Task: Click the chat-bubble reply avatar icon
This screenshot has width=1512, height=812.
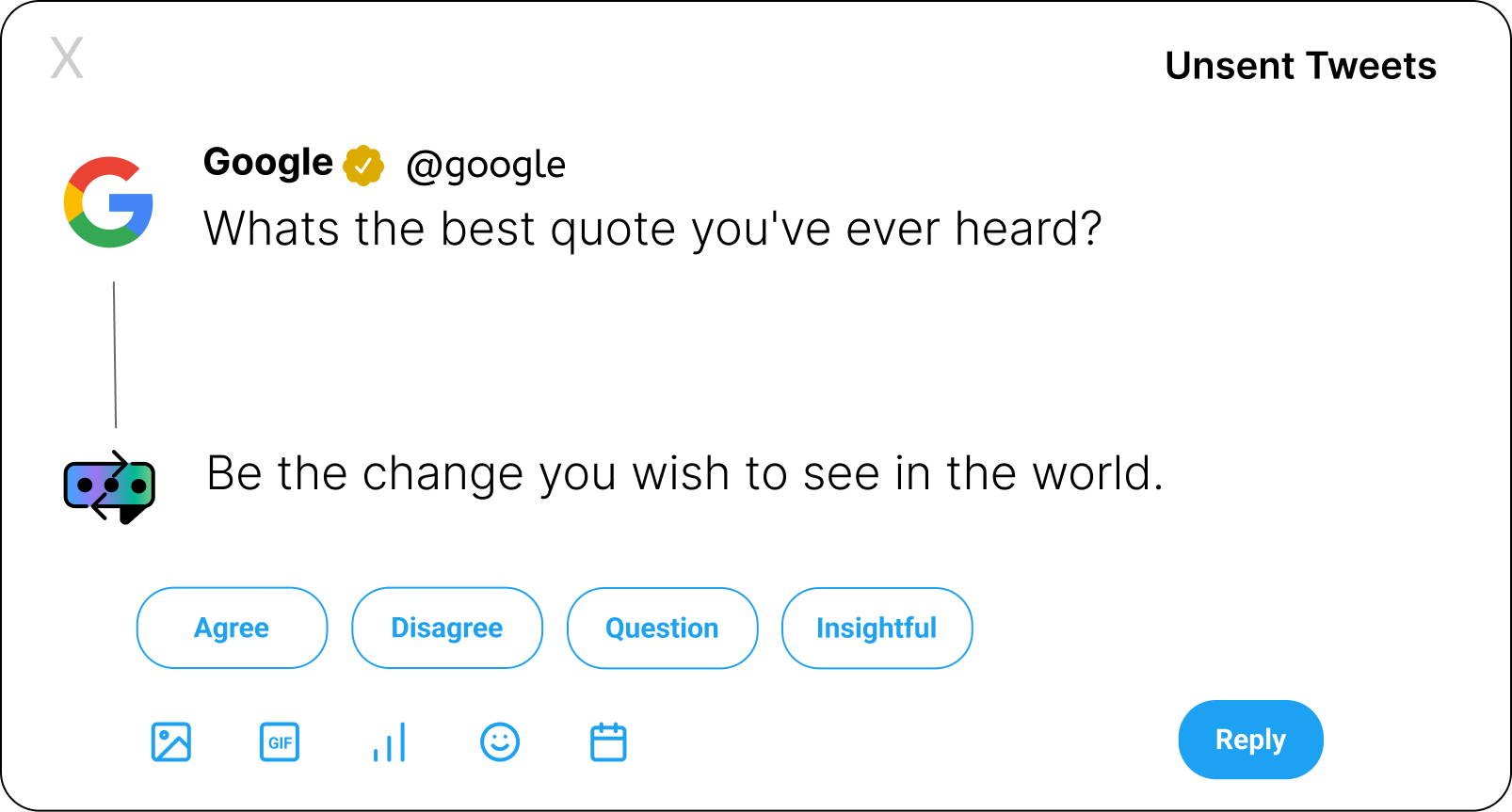Action: [x=109, y=486]
